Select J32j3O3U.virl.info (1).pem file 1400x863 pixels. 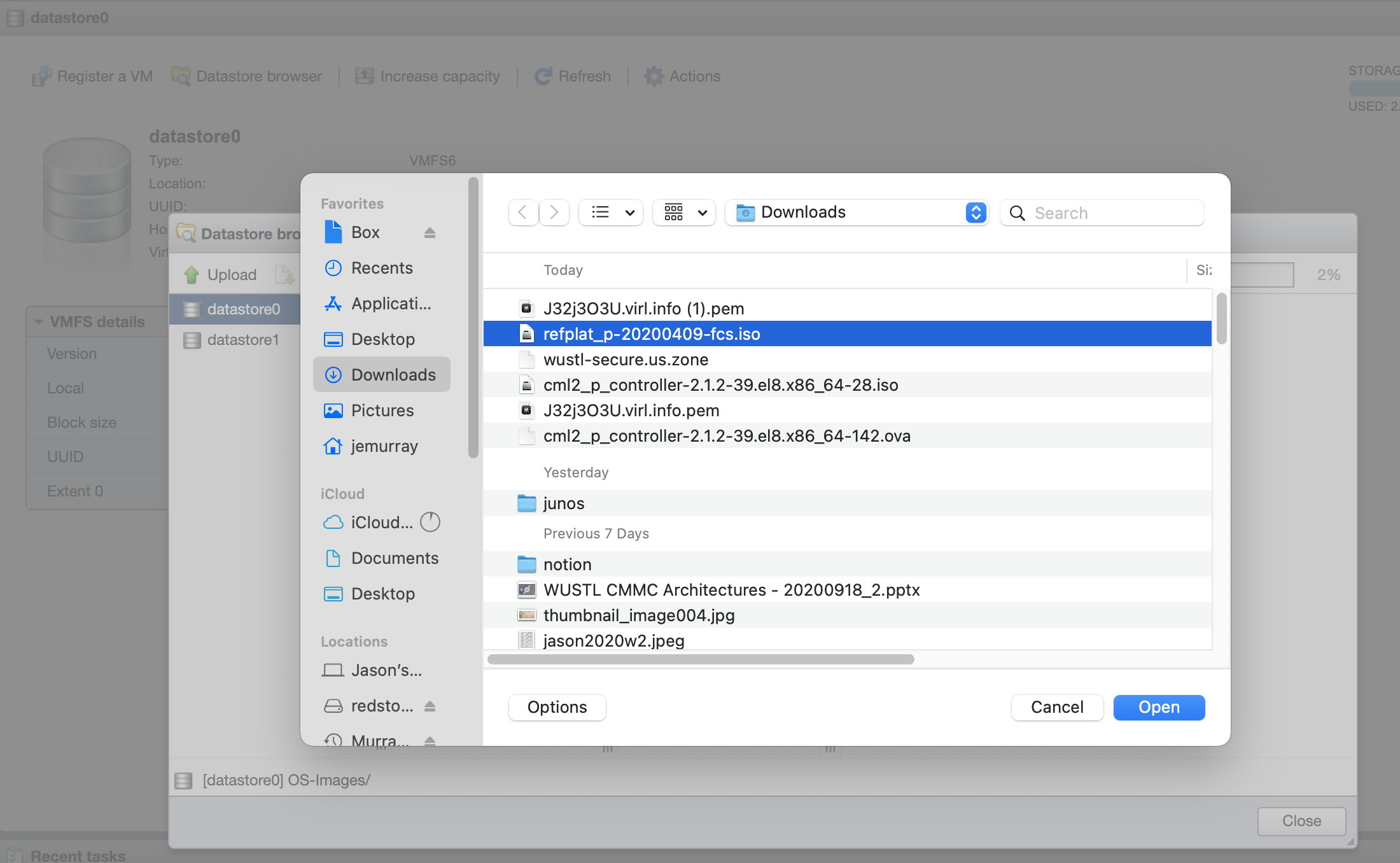tap(848, 309)
